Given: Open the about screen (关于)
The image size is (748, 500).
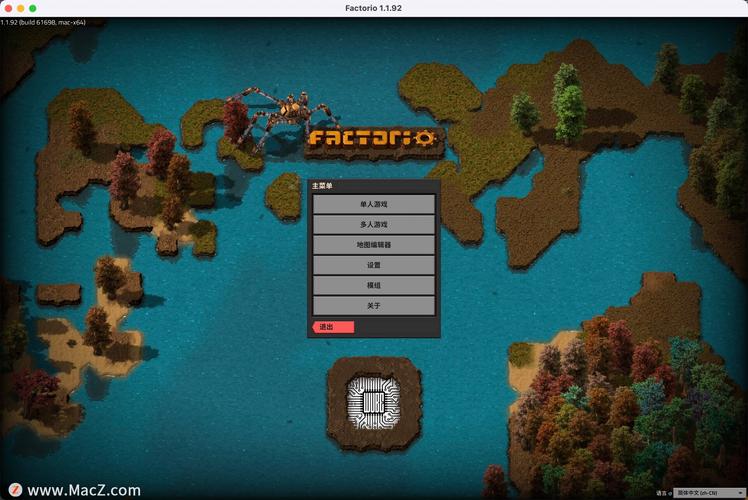Looking at the screenshot, I should point(374,306).
